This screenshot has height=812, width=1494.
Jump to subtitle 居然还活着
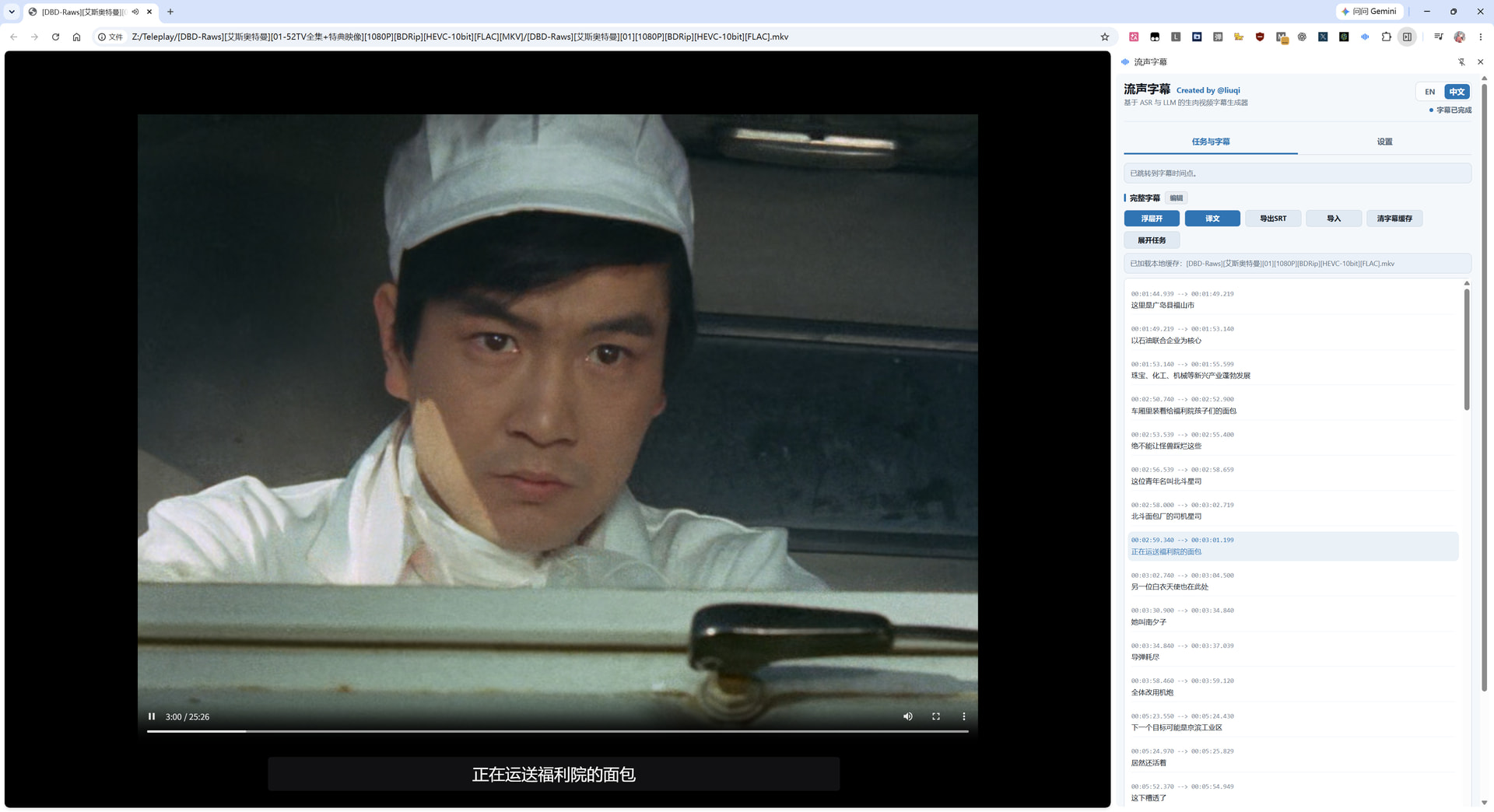[1293, 757]
